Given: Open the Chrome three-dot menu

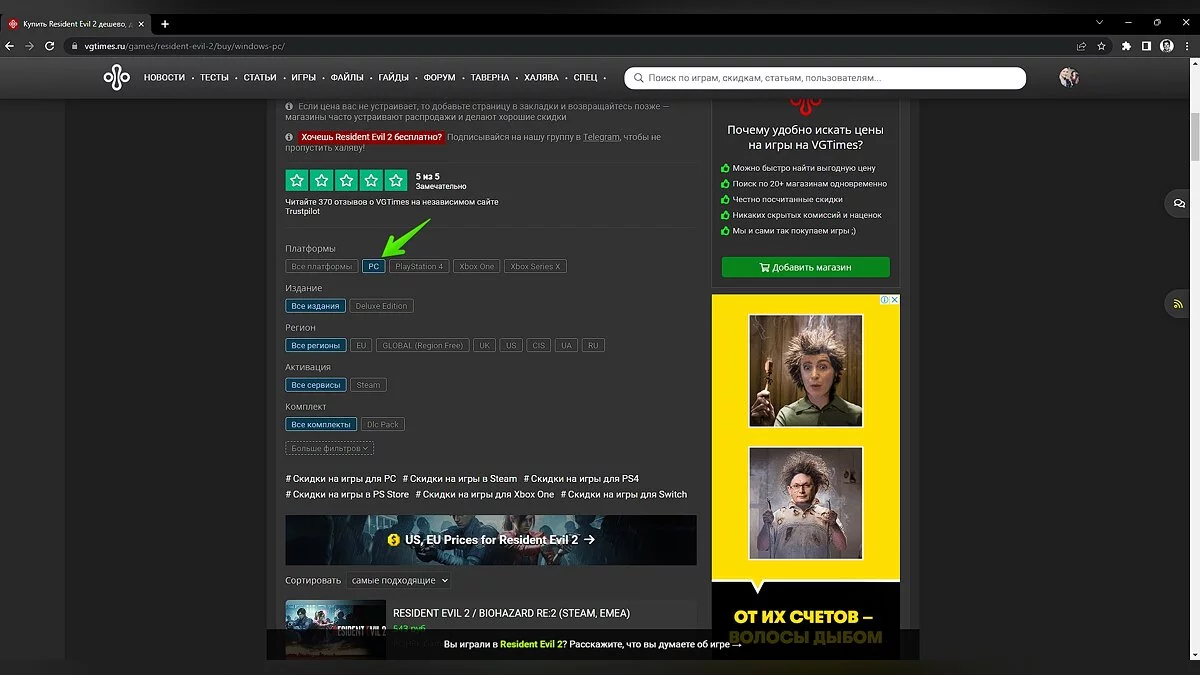Looking at the screenshot, I should pos(1187,46).
